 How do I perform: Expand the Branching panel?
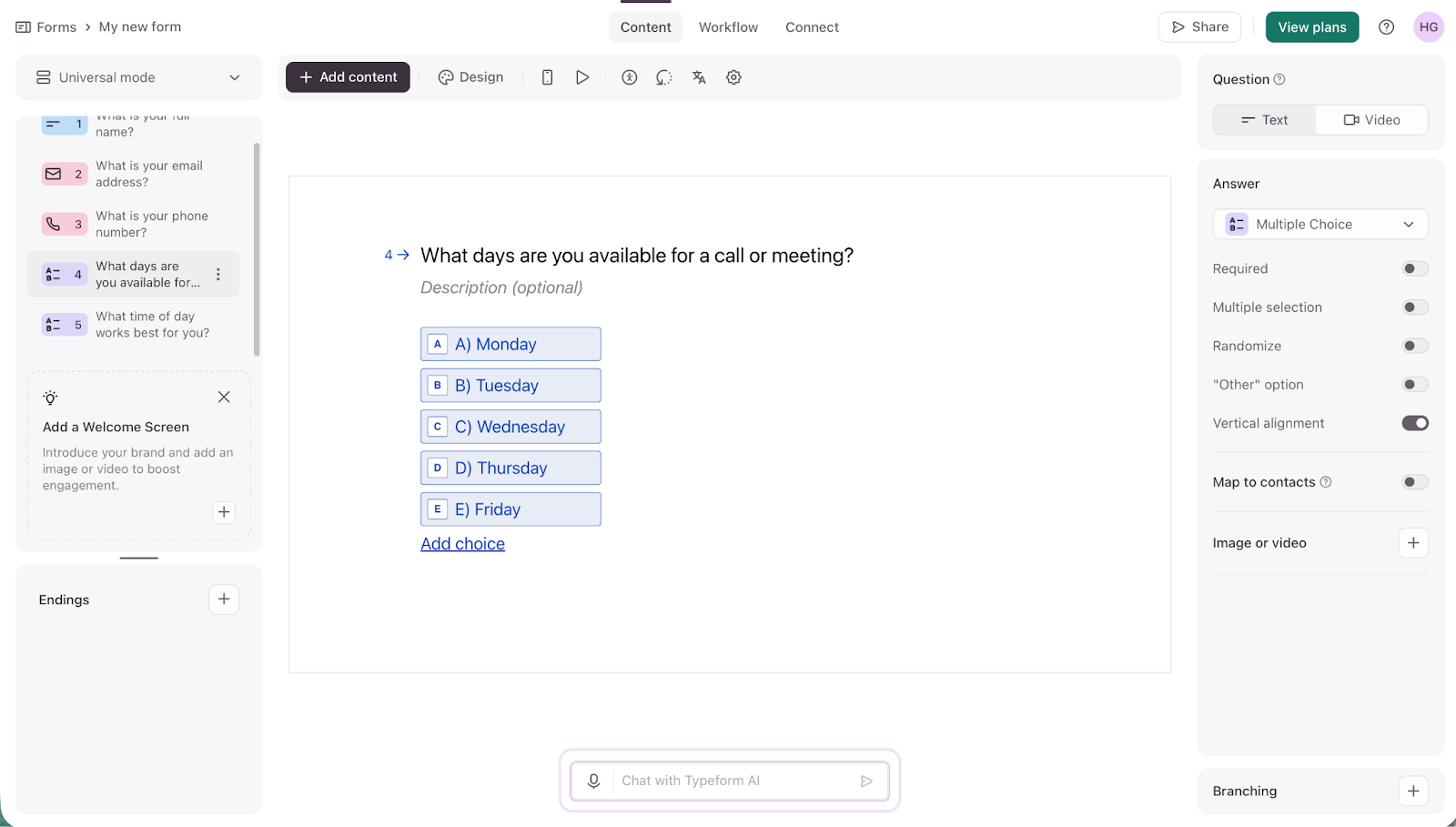tap(1412, 791)
